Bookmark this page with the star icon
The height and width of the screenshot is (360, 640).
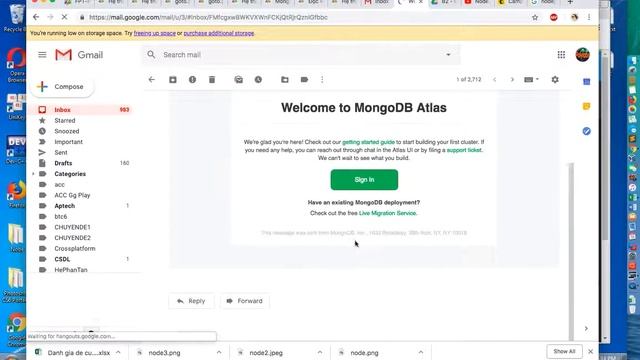click(x=535, y=17)
